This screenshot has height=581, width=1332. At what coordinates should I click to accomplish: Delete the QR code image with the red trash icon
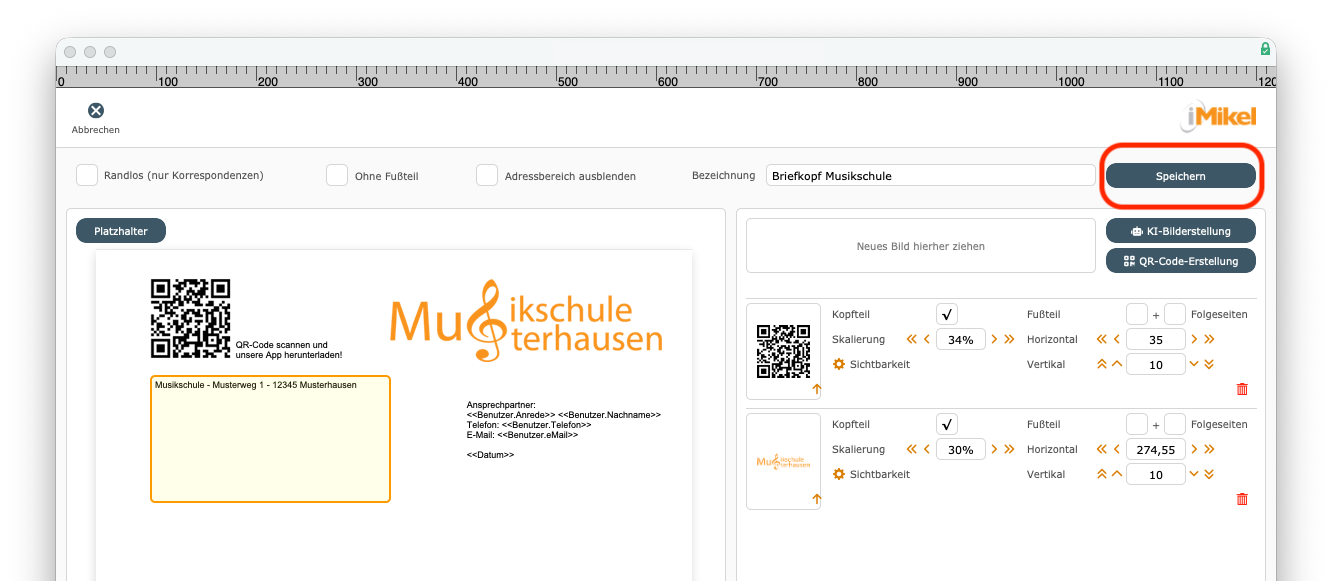(x=1242, y=389)
